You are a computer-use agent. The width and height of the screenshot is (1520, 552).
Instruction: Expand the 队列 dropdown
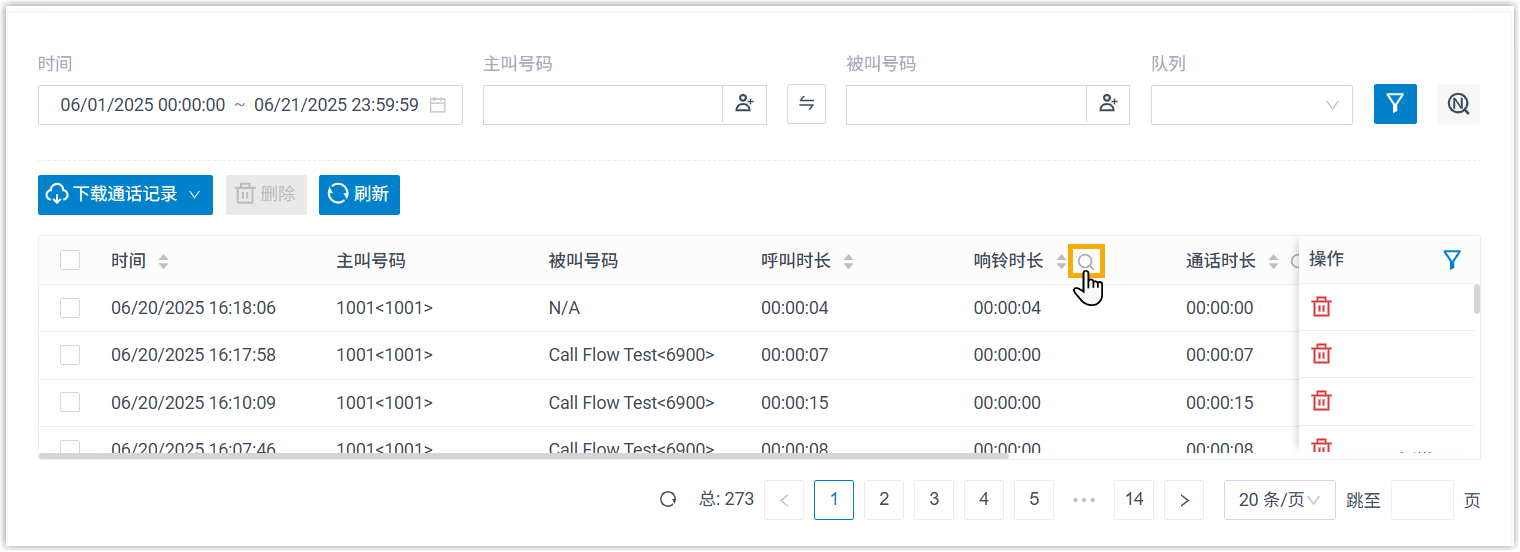coord(1251,105)
